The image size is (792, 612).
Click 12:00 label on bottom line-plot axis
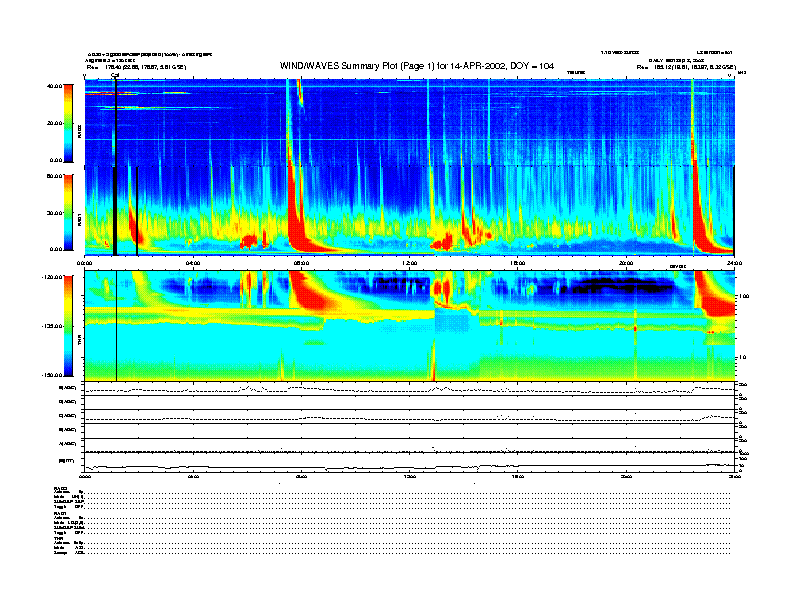[410, 477]
